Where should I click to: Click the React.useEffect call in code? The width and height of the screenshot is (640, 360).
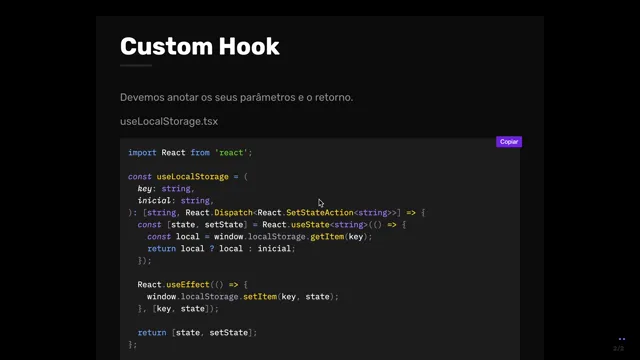tap(173, 284)
